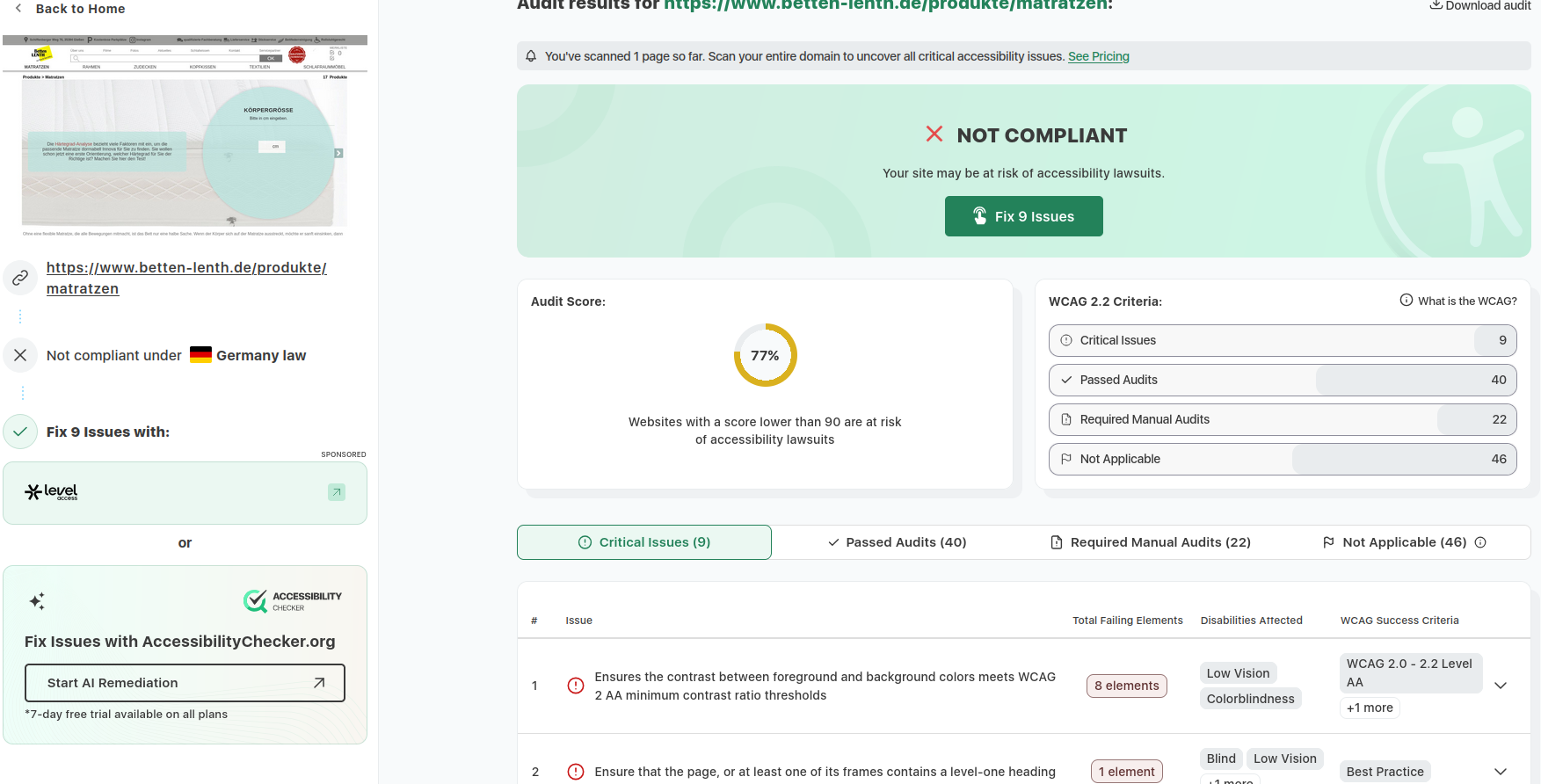
Task: Open the Level Access external link arrow
Action: [x=337, y=492]
